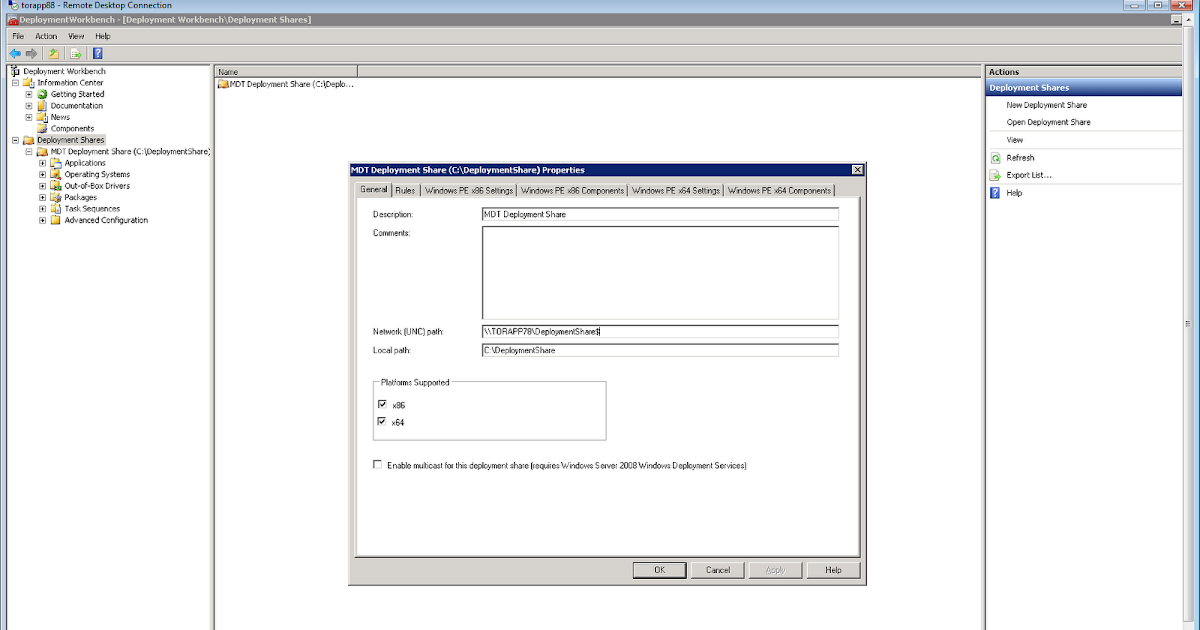
Task: Click the Export List icon
Action: click(994, 175)
